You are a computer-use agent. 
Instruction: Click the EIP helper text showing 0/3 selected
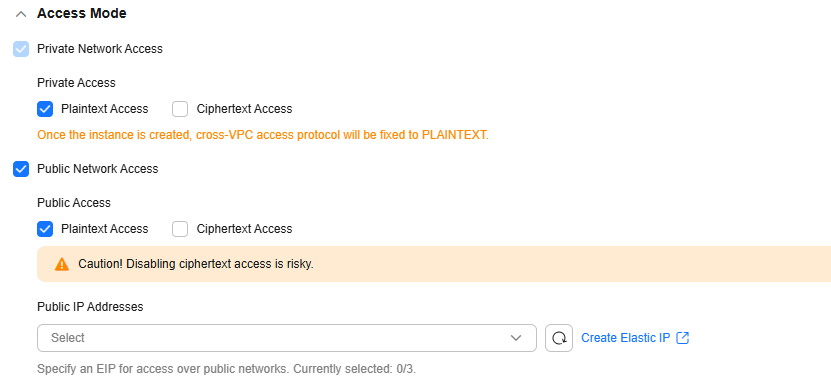[x=226, y=369]
